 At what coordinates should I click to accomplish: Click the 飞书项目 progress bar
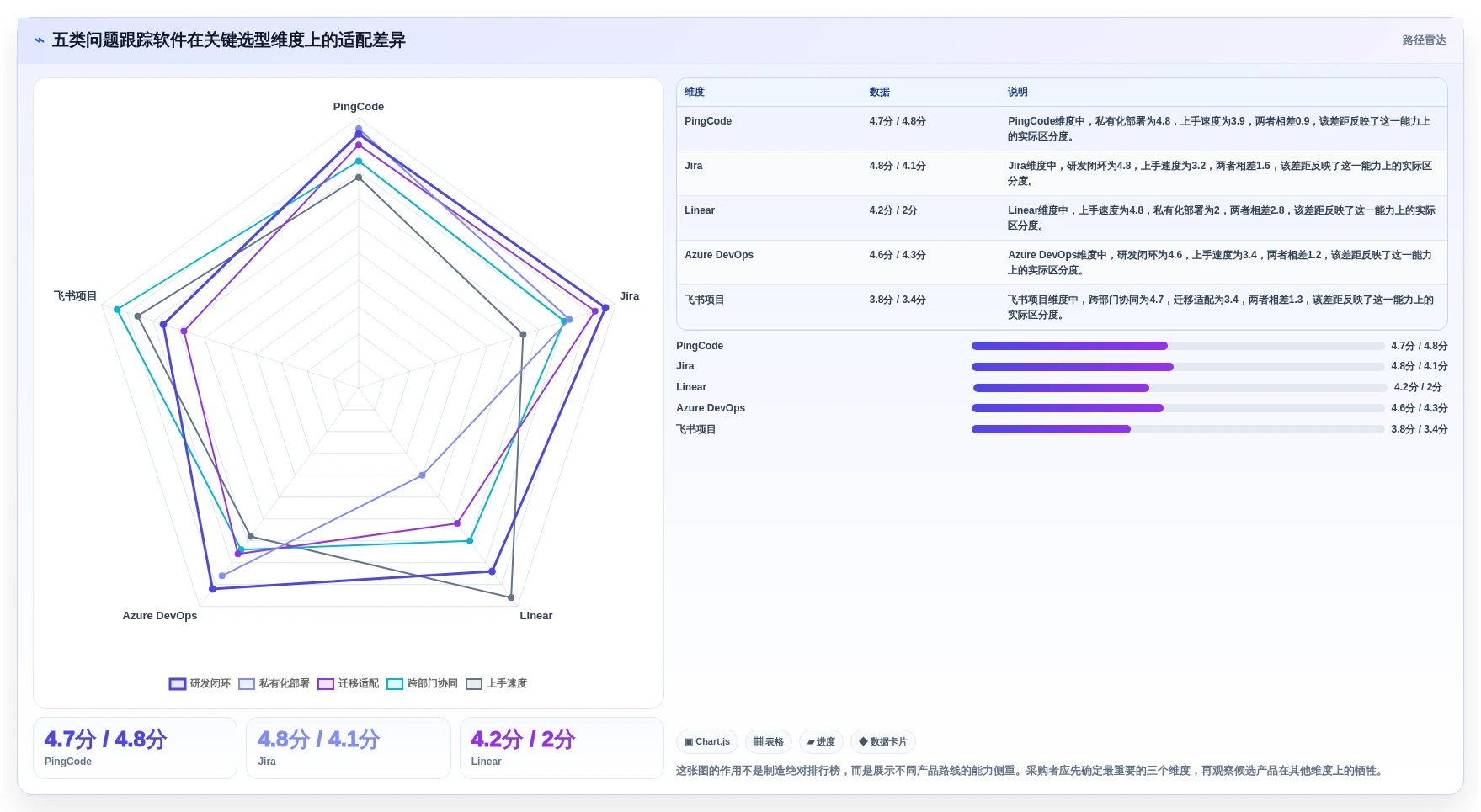[x=1178, y=429]
